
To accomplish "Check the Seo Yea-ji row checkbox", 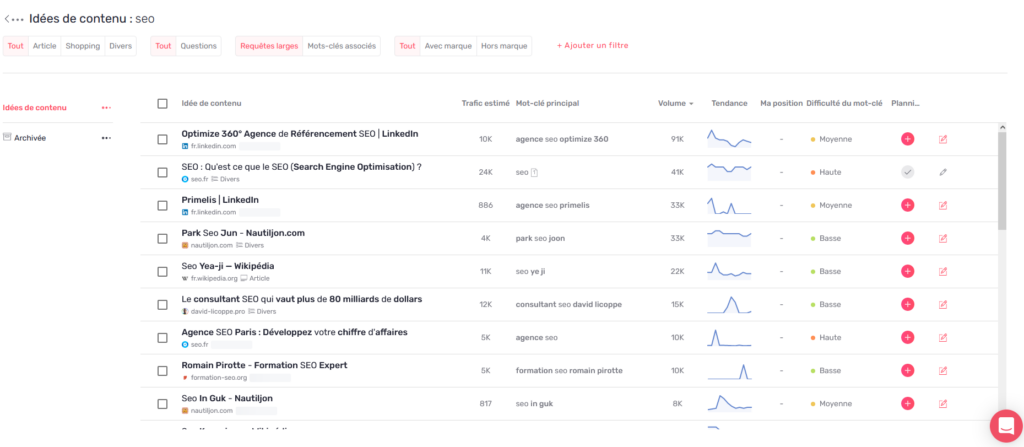I will [163, 271].
